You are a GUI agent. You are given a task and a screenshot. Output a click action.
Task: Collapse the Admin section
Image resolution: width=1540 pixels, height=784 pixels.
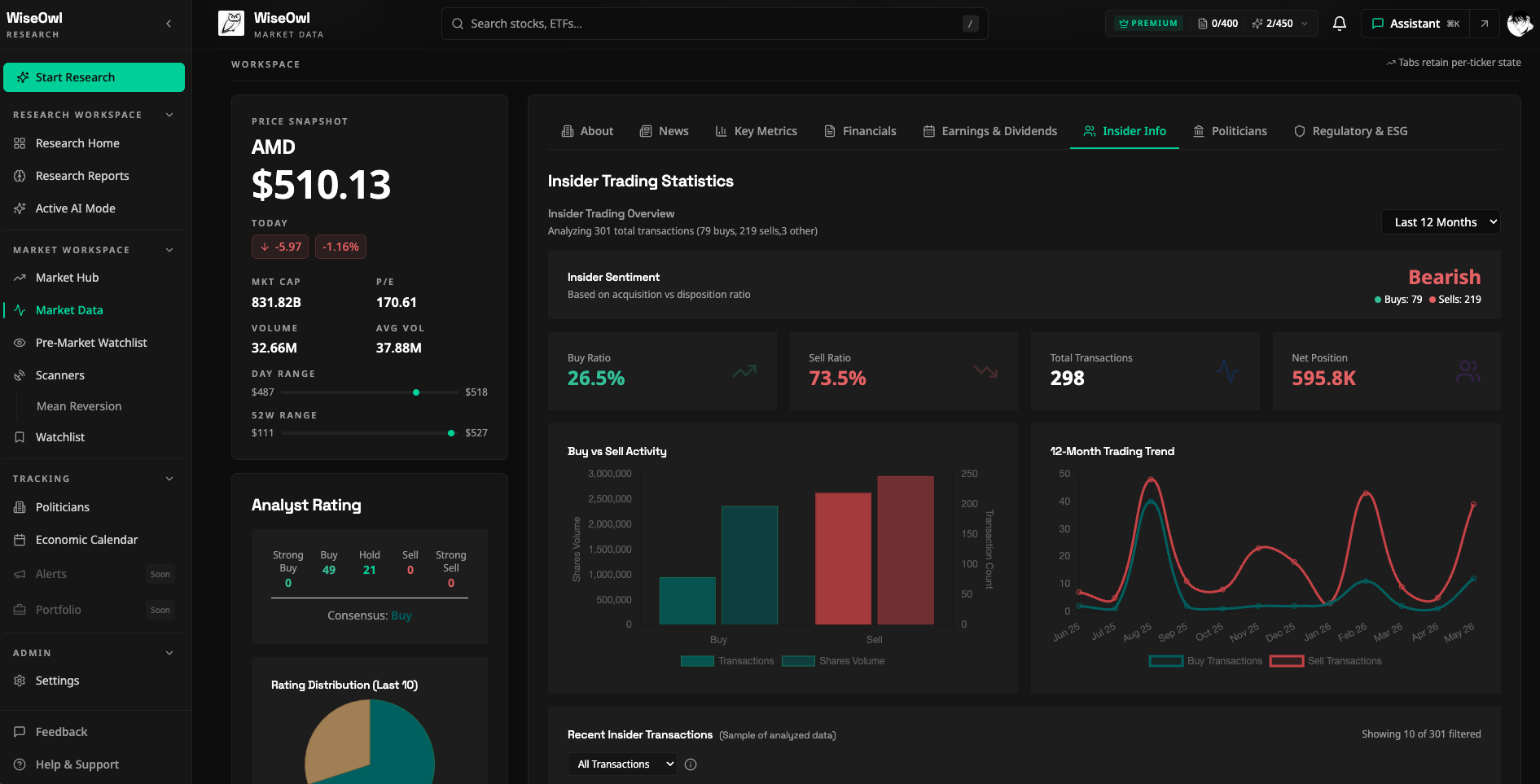[169, 653]
